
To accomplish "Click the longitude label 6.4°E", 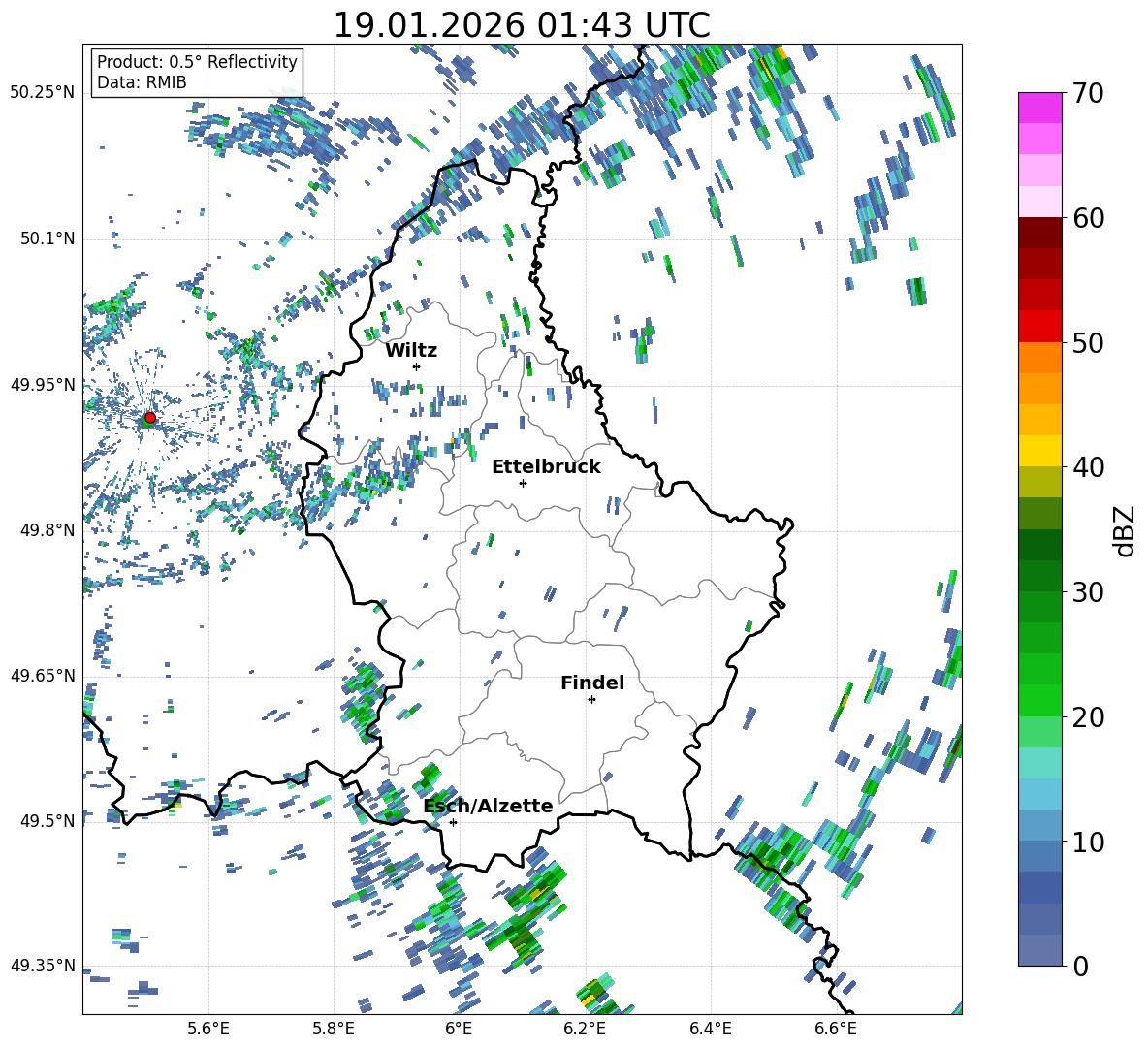I will click(x=710, y=1030).
